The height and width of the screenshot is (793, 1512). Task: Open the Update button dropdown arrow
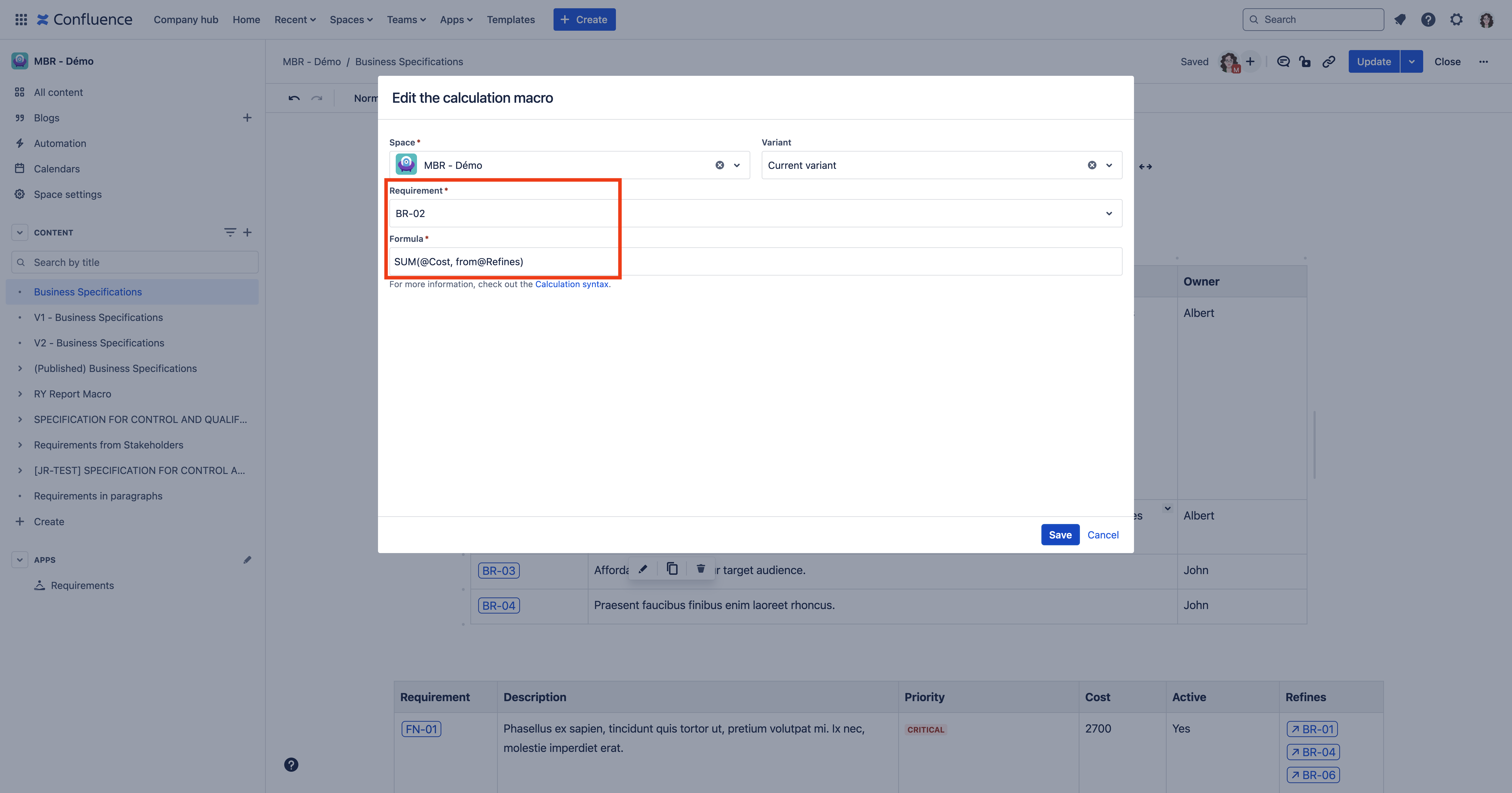tap(1412, 62)
